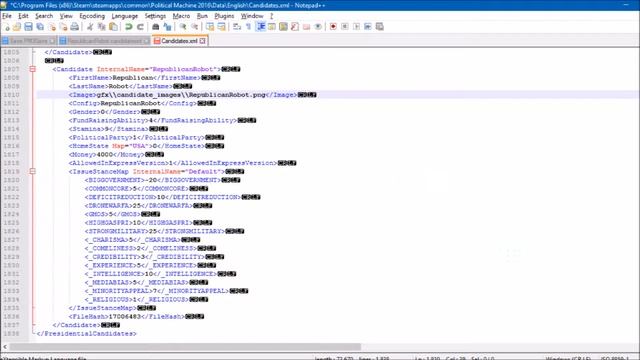Switch to the second document tab
640x360 pixels.
(x=104, y=41)
